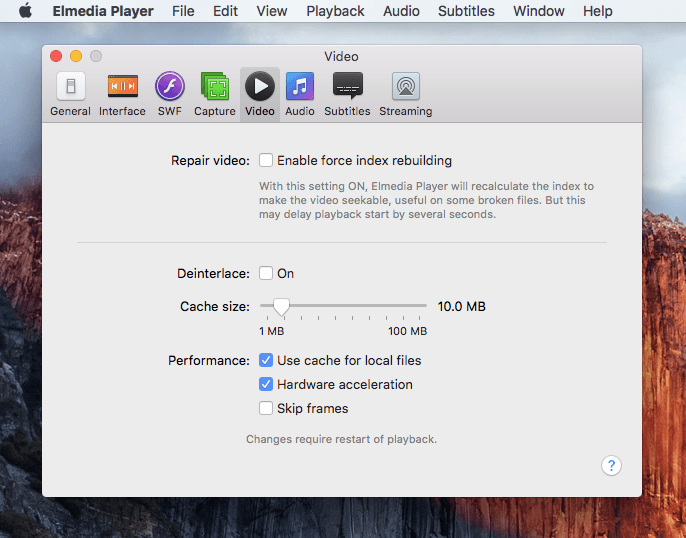686x538 pixels.
Task: Switch to the Interface preferences pane
Action: click(122, 94)
